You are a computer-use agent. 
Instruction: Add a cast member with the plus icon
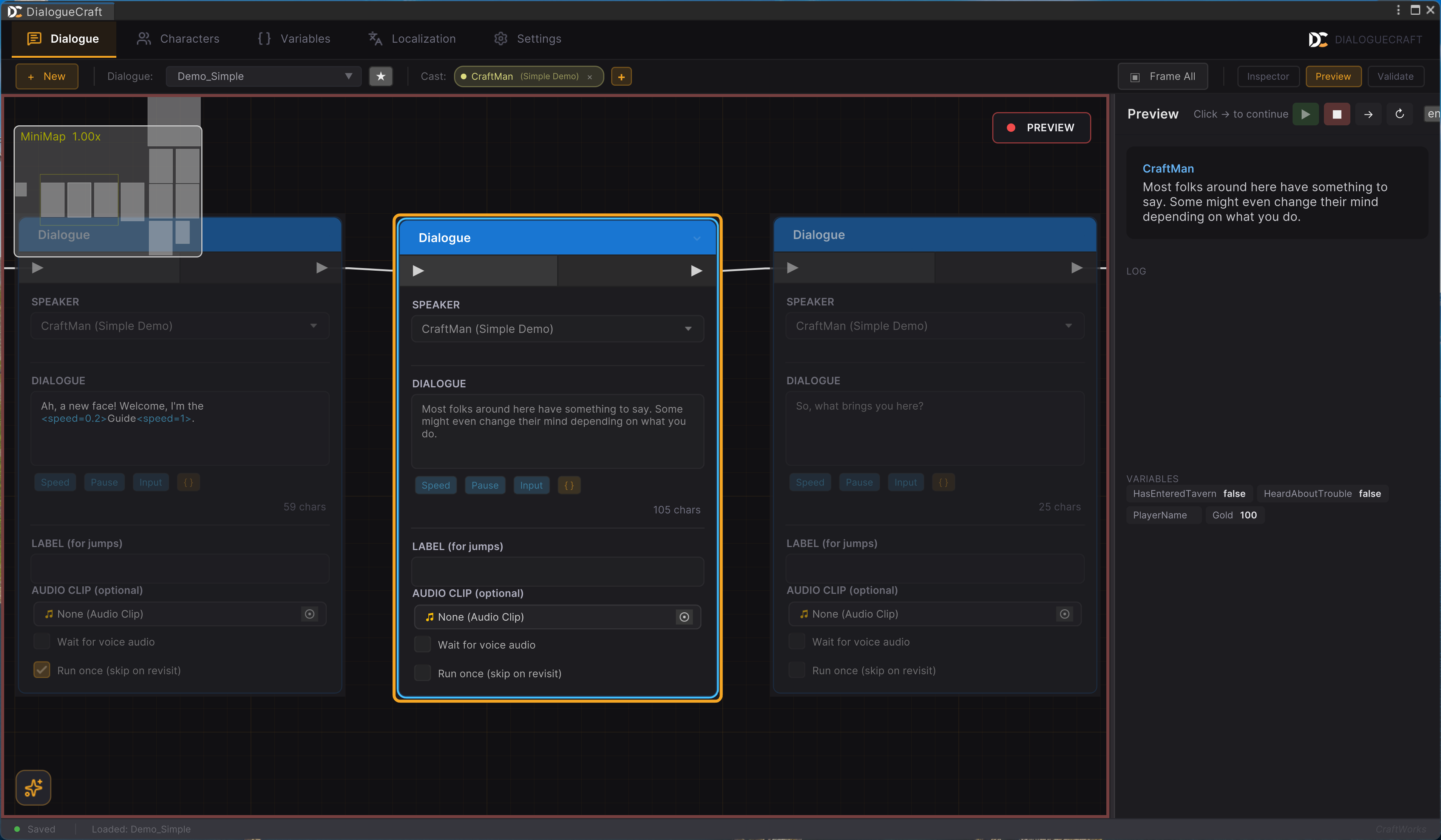click(621, 77)
